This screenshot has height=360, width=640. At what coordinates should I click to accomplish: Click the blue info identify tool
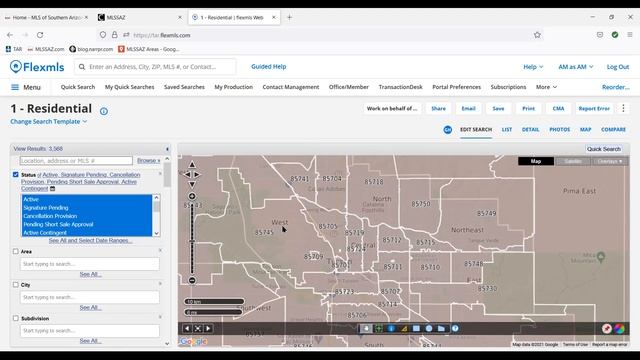[x=391, y=328]
